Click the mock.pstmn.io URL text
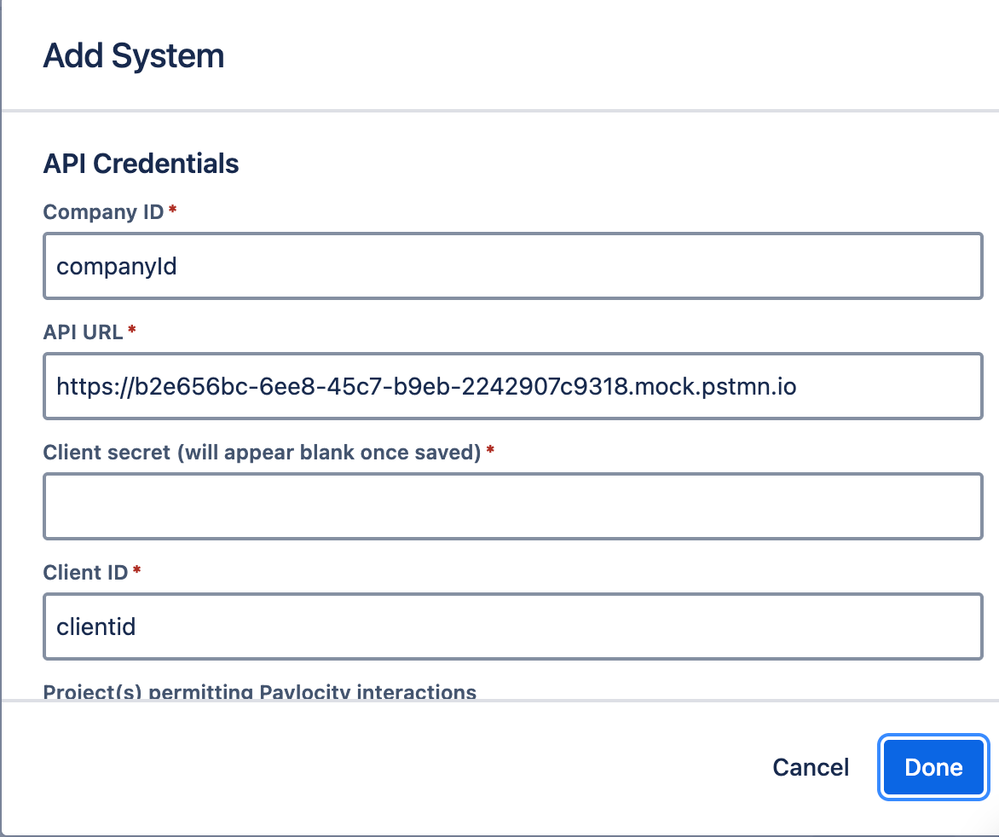Screen dimensions: 999x837 426,386
